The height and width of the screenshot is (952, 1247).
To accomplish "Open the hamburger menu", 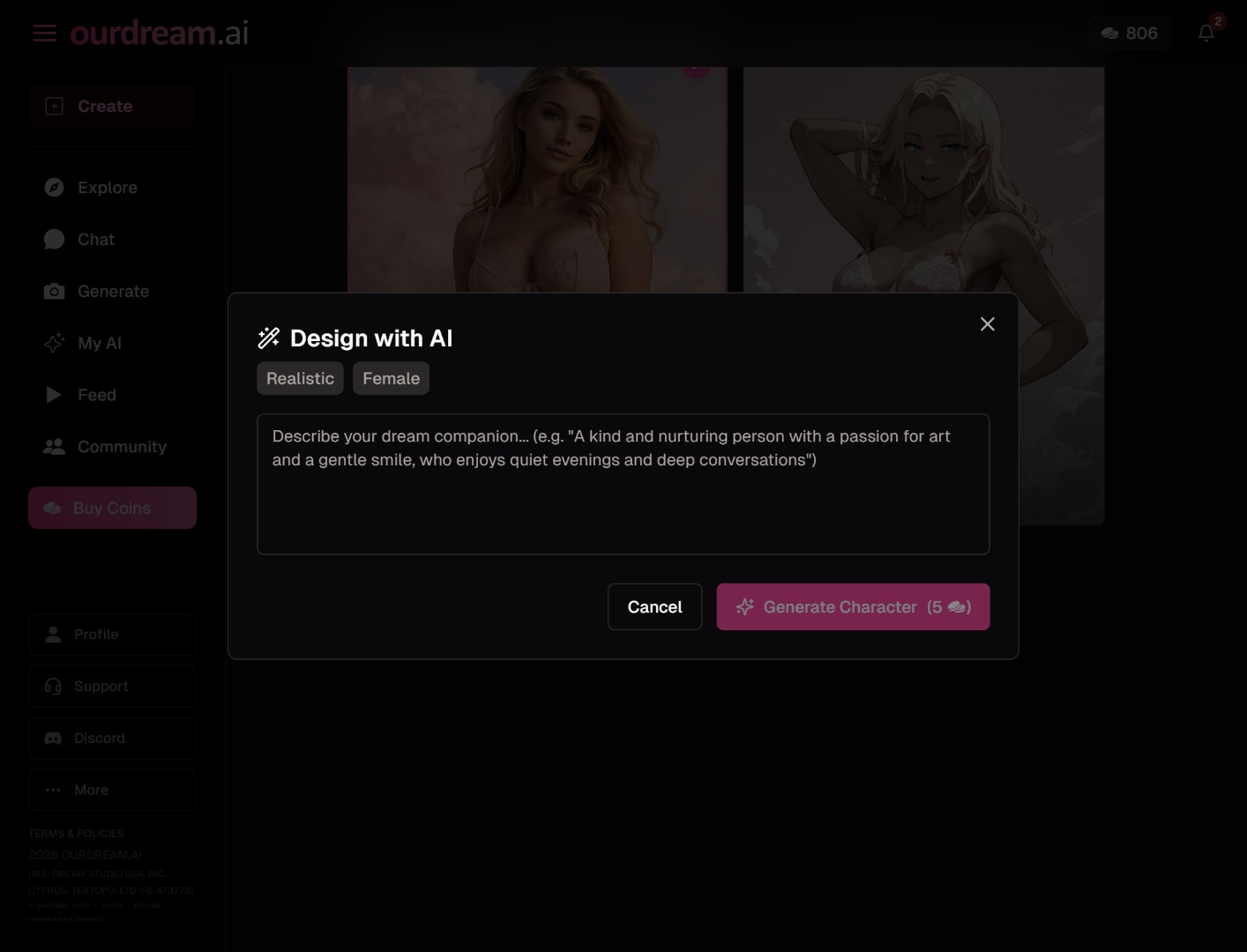I will 45,33.
